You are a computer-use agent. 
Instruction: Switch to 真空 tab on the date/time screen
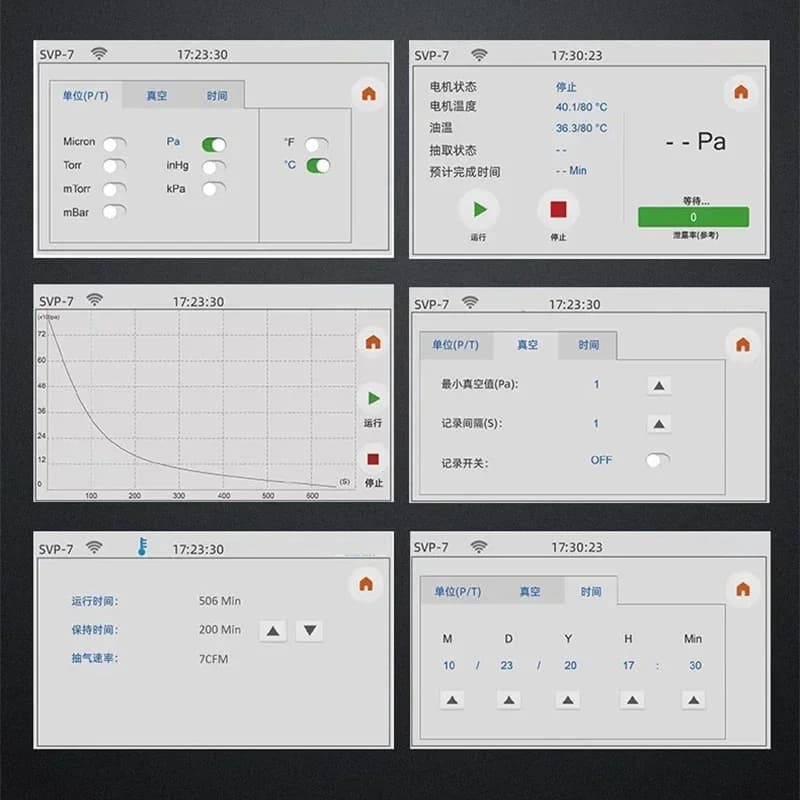(530, 591)
